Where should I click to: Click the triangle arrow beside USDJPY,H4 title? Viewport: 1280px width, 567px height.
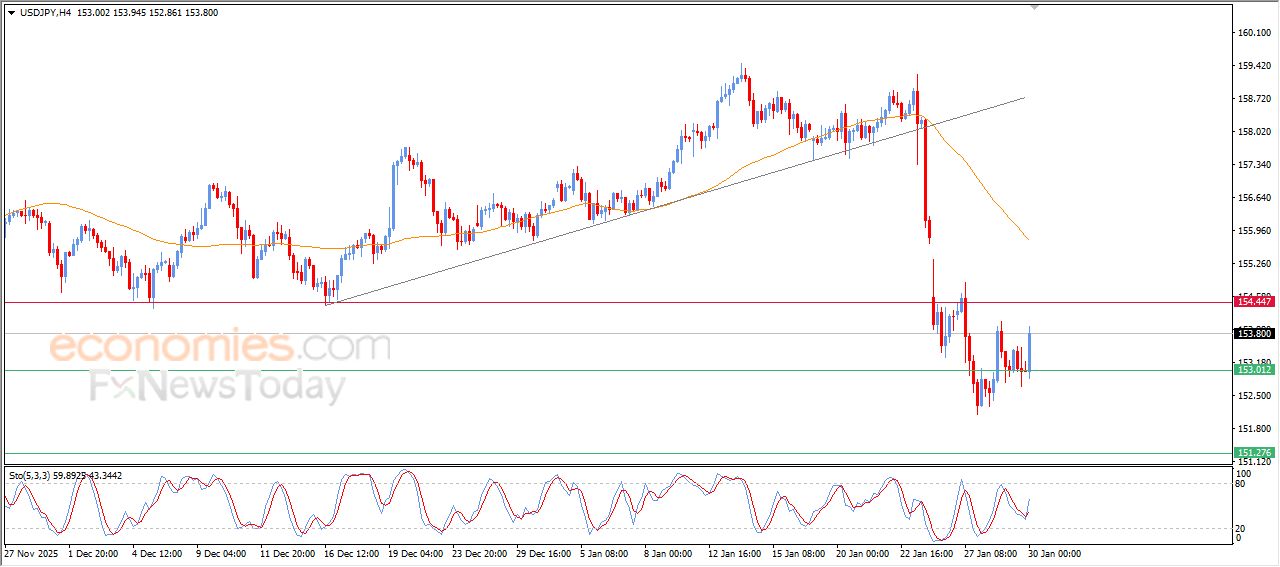point(11,13)
